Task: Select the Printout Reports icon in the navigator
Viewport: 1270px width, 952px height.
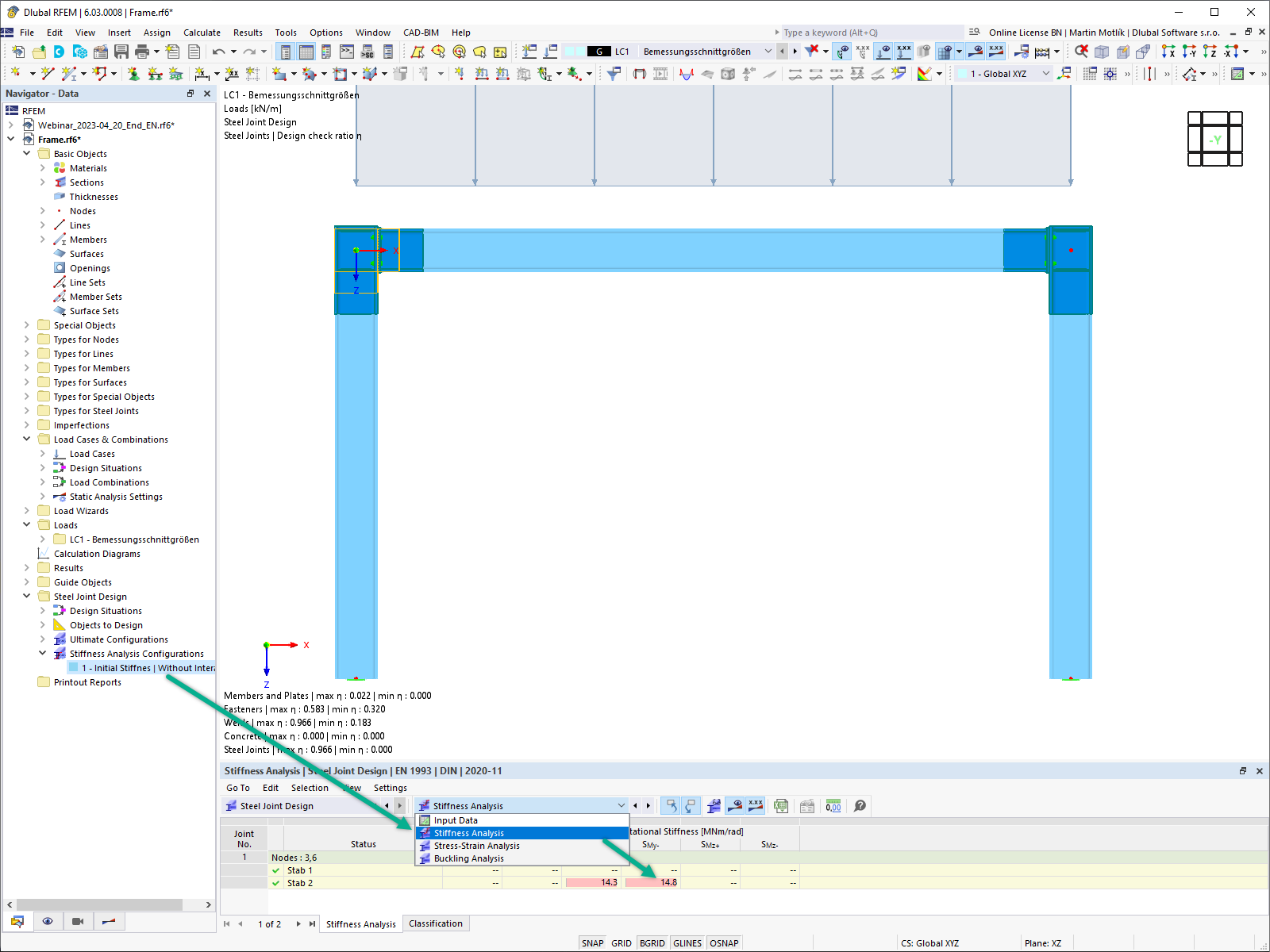Action: tap(44, 681)
